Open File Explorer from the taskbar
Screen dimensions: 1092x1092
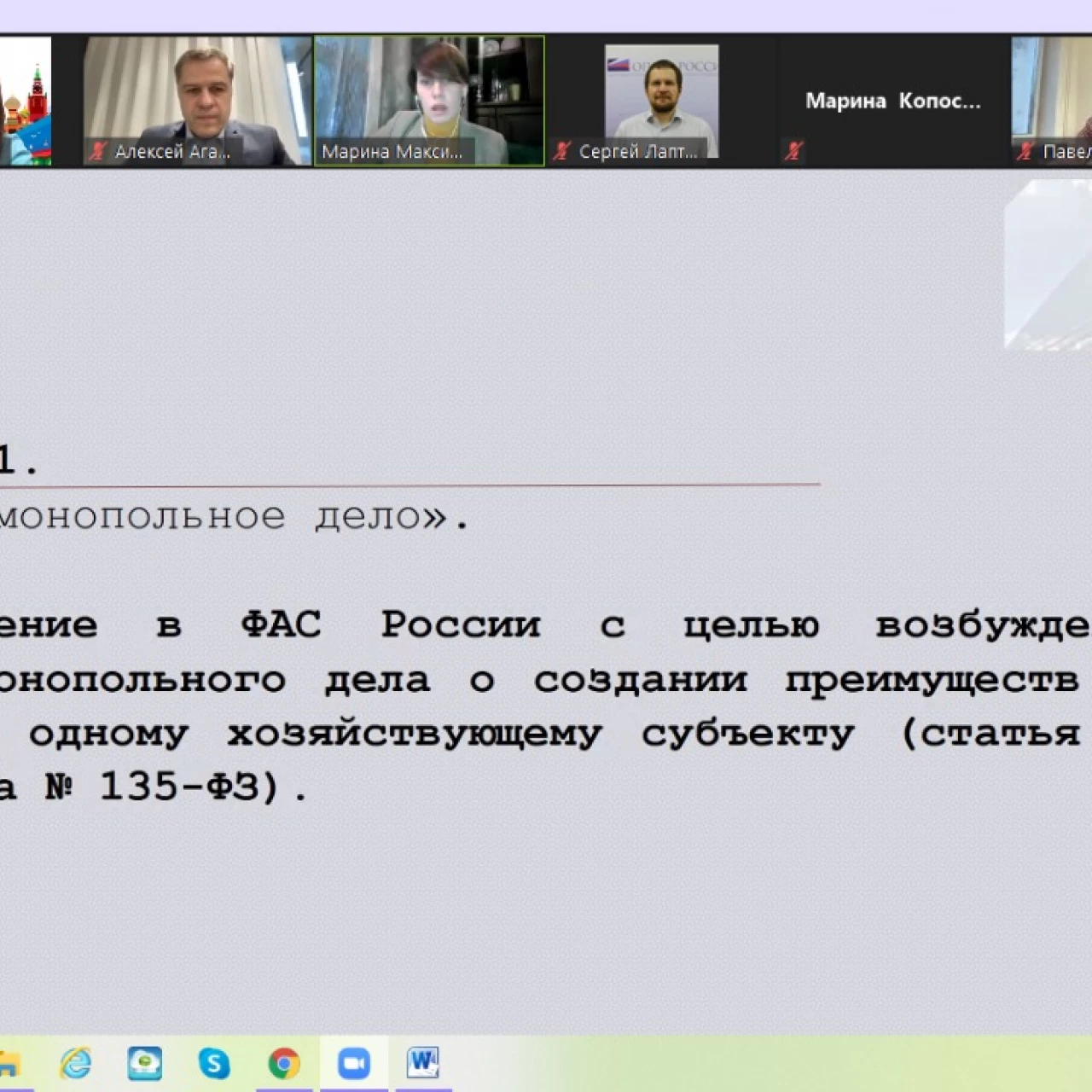coord(9,1063)
